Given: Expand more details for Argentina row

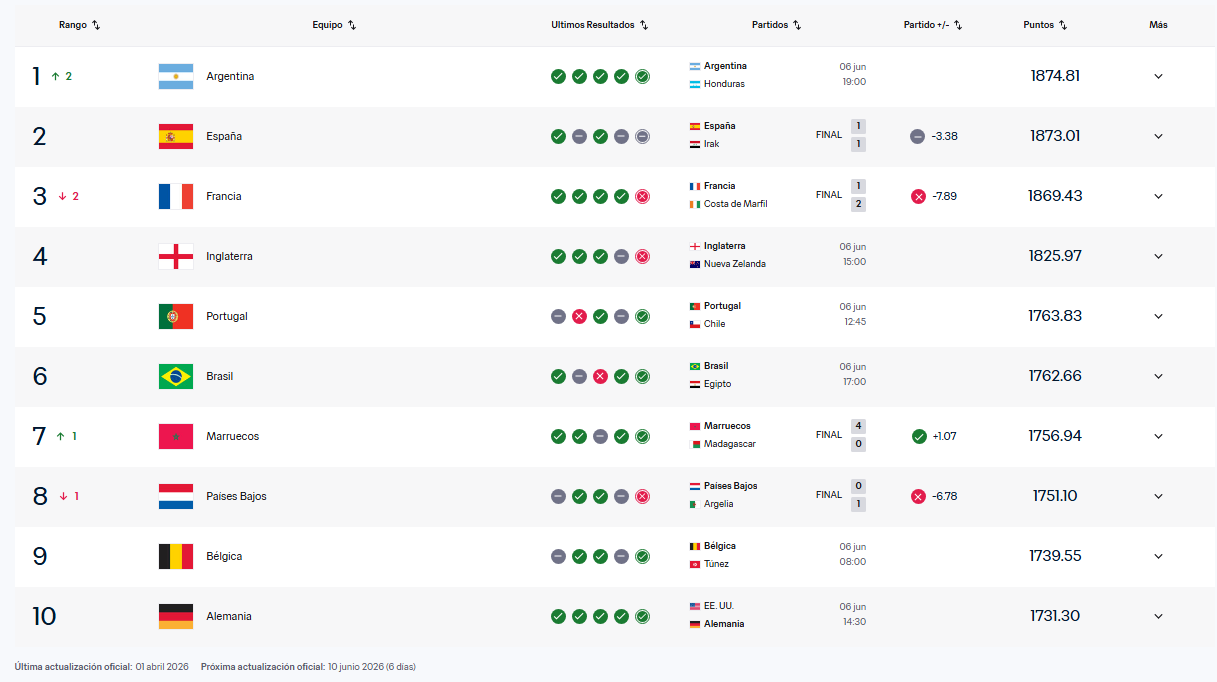Looking at the screenshot, I should click(x=1158, y=76).
